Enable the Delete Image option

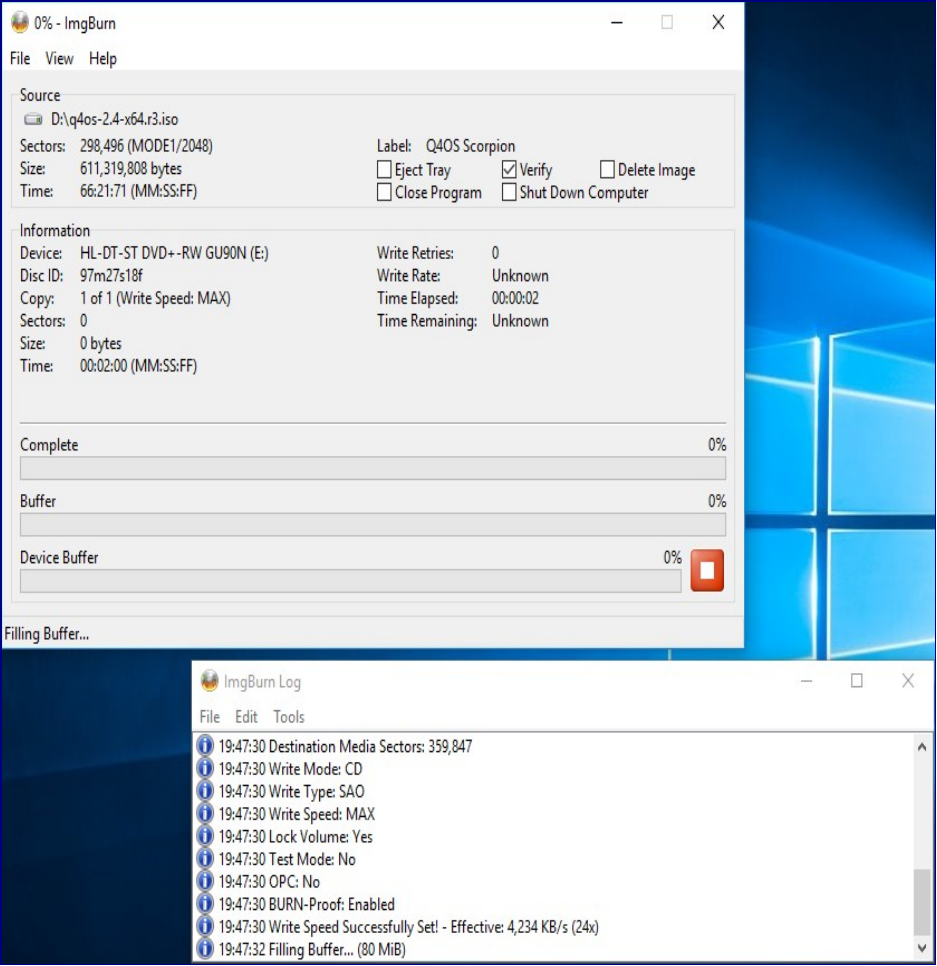(607, 170)
